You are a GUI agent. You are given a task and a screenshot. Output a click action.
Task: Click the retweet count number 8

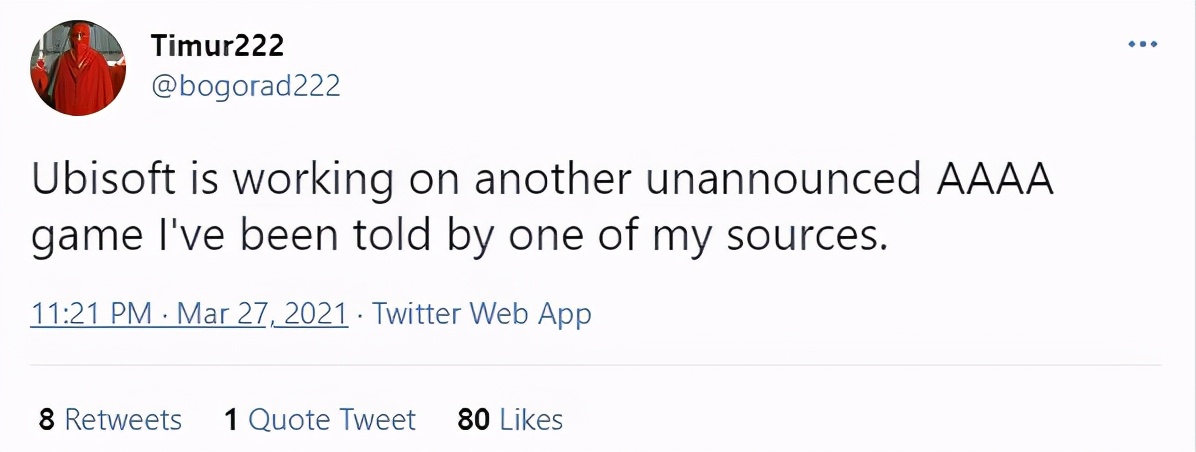46,419
